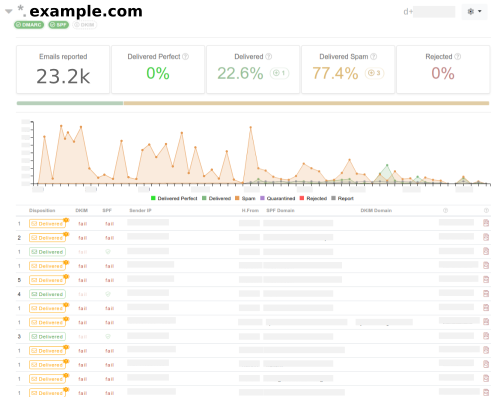Expand the +1 sources badge under Delivered
This screenshot has width=500, height=397.
[279, 73]
